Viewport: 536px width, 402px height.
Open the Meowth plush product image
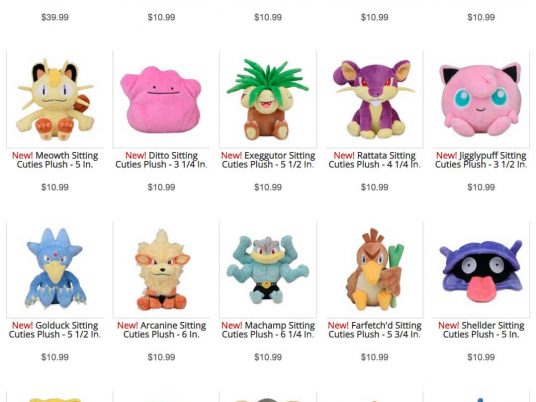pyautogui.click(x=55, y=99)
